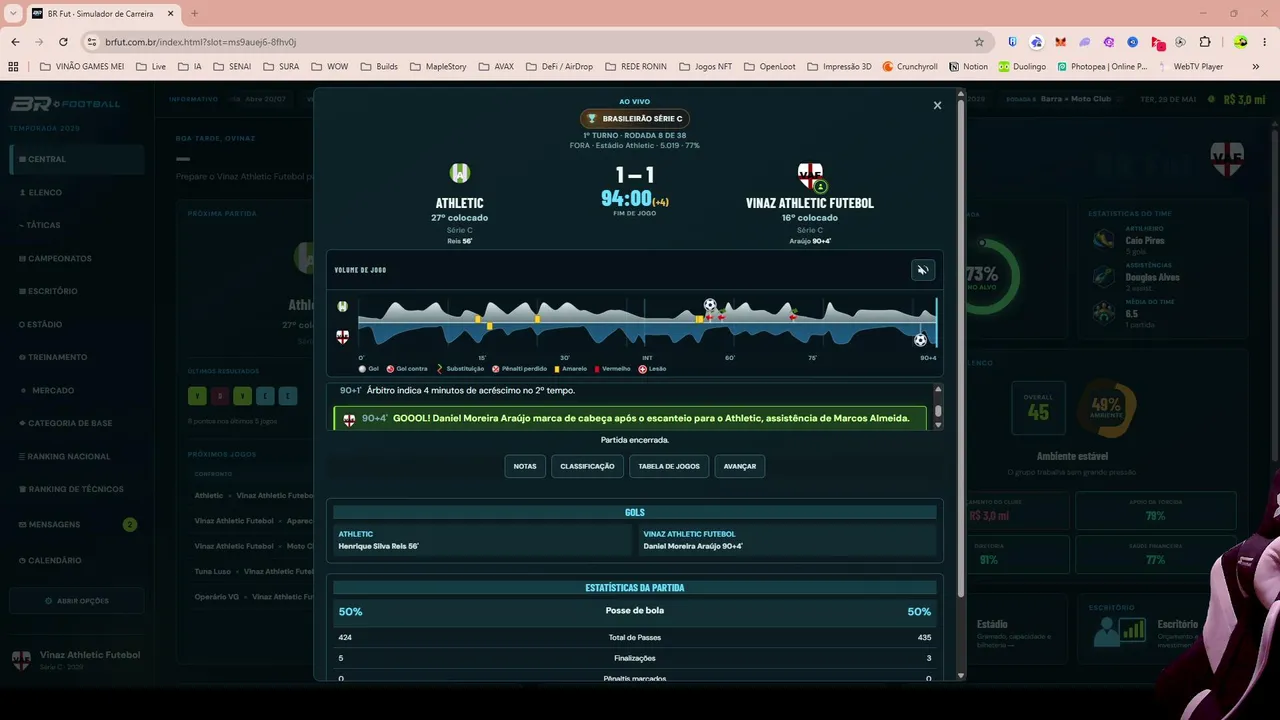Click the yellow card marker near halftime
Viewport: 1280px width, 720px height.
click(x=699, y=319)
